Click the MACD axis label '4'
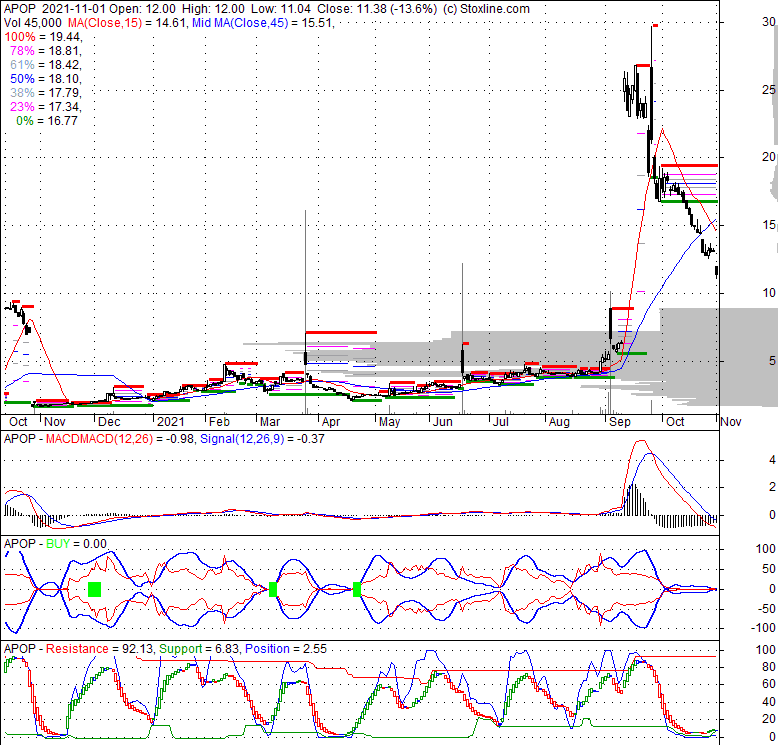The width and height of the screenshot is (780, 745). 773,460
